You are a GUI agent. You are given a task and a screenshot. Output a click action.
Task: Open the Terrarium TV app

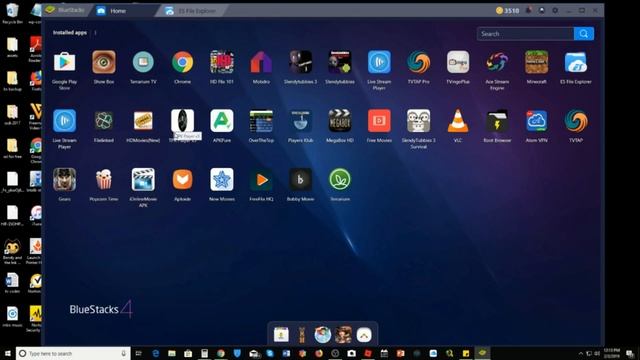click(x=143, y=62)
